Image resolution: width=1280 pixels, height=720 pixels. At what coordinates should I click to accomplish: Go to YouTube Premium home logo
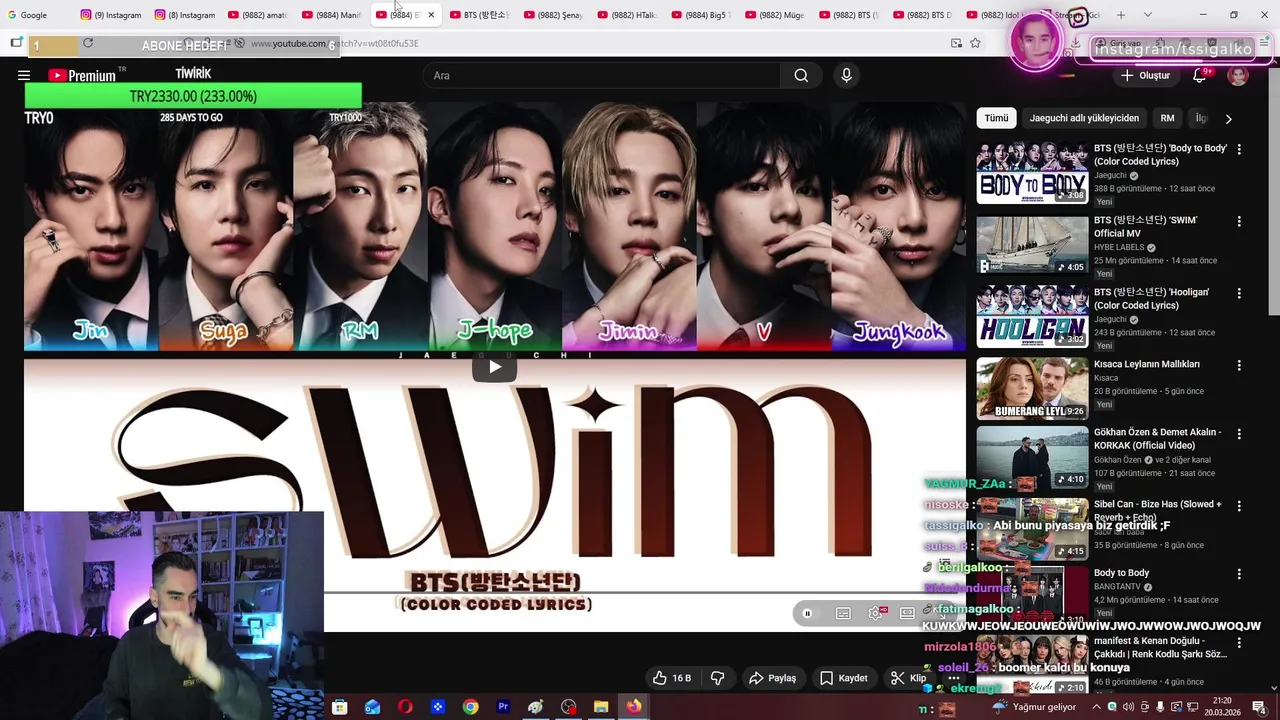pos(81,75)
